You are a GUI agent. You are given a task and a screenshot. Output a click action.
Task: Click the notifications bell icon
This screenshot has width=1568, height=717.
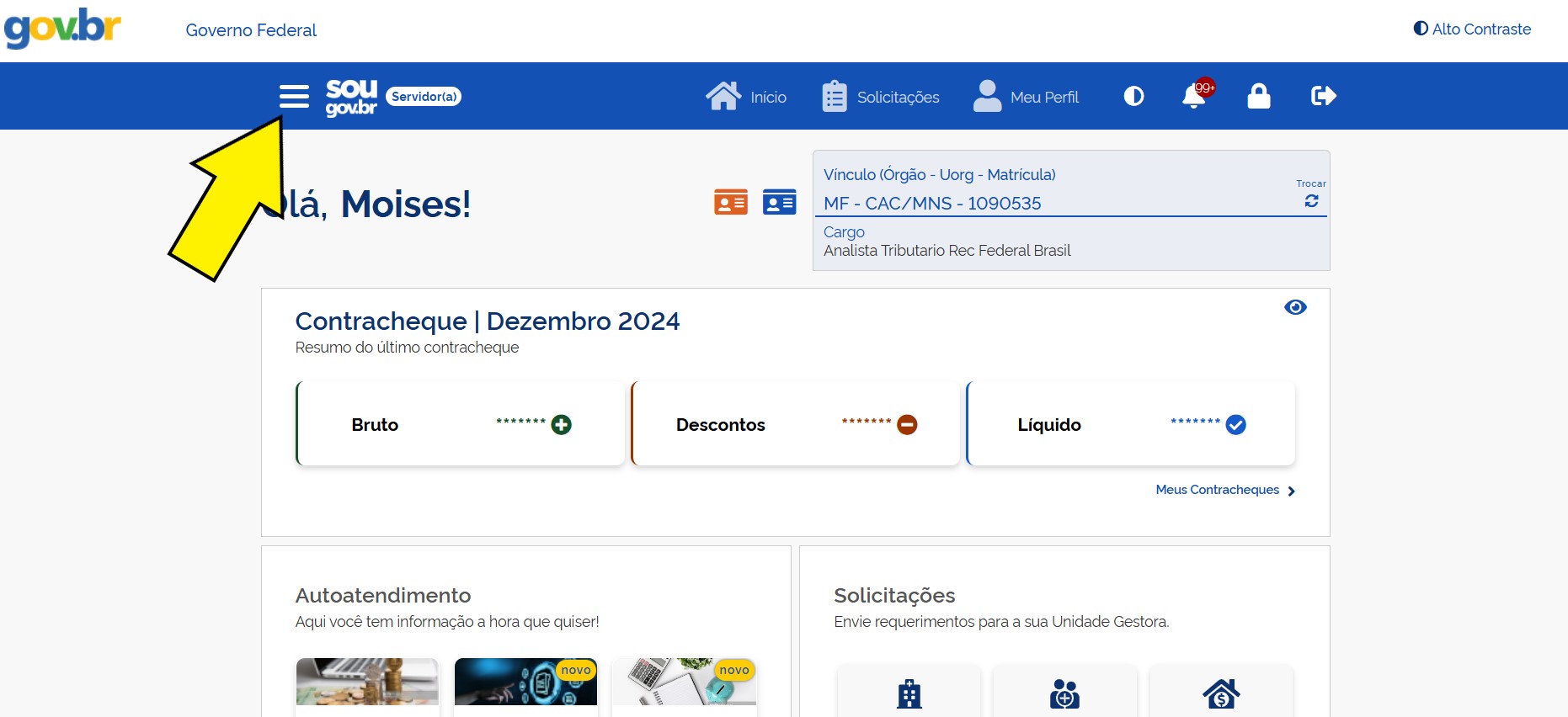click(1194, 97)
